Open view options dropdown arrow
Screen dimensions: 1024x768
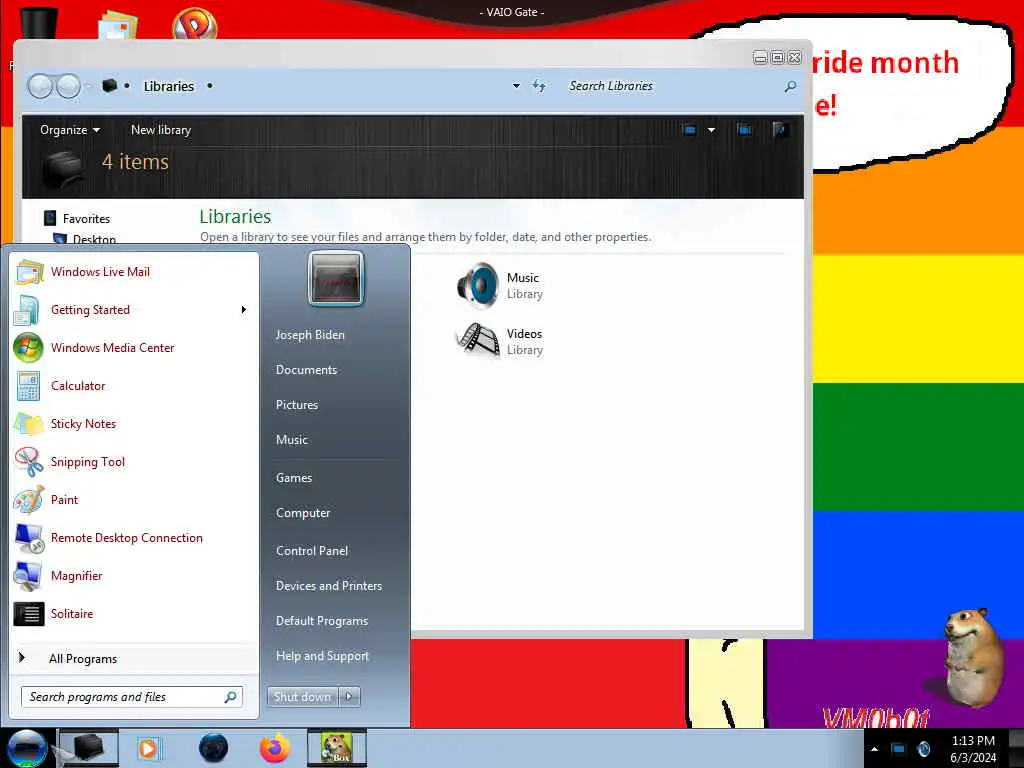pyautogui.click(x=711, y=130)
